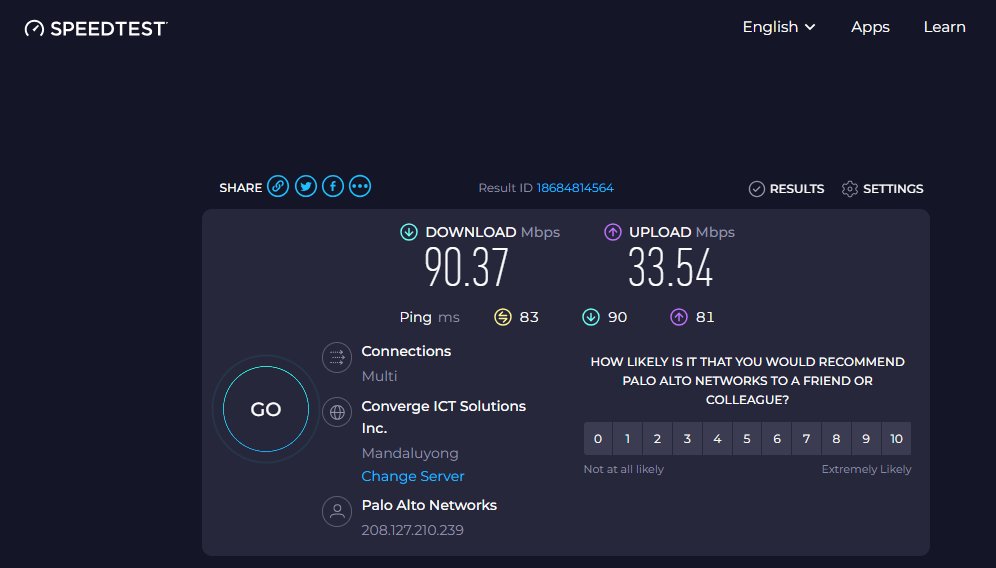Click the upload ping latency icon

pos(678,317)
